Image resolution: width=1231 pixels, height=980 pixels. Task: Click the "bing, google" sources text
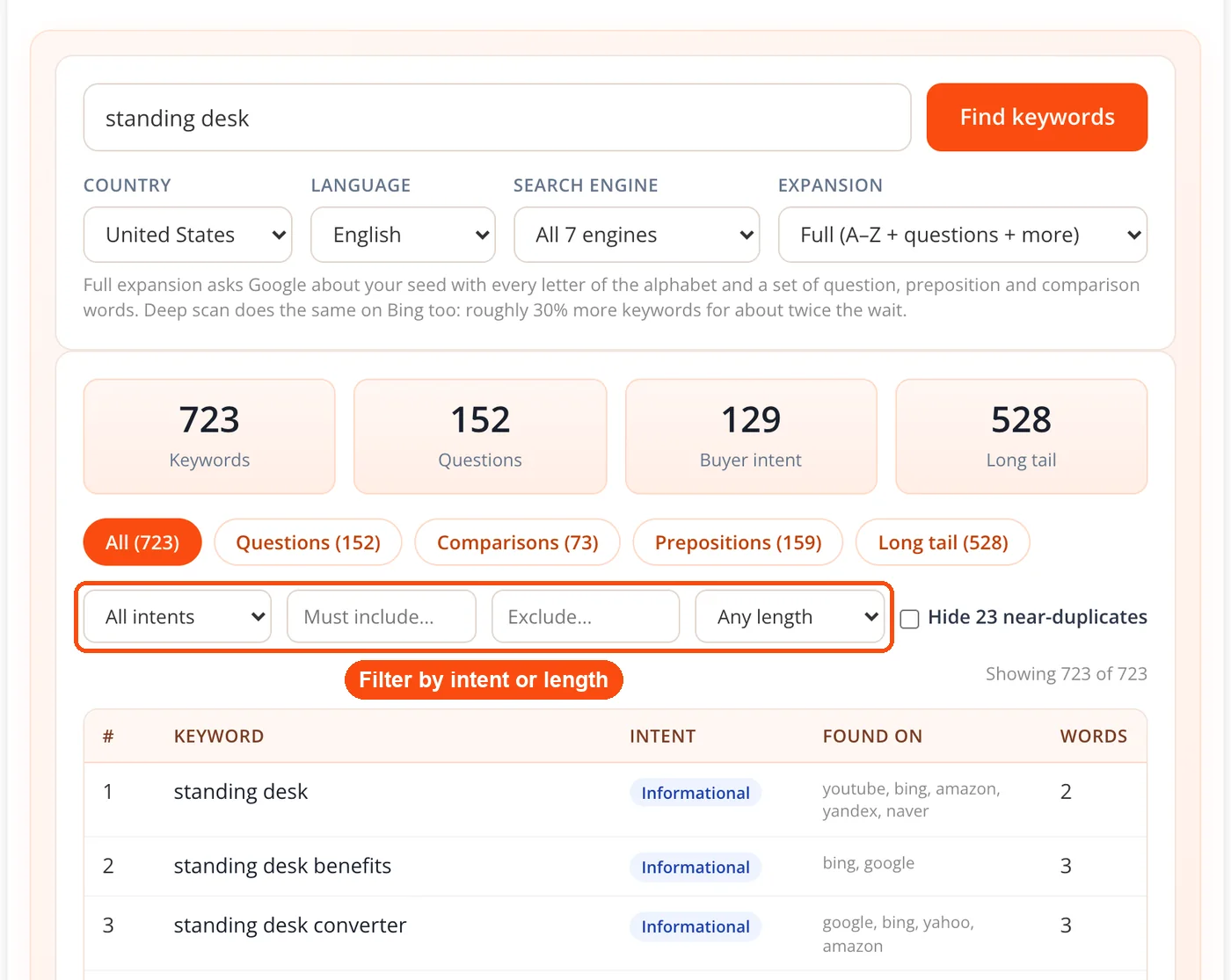click(x=869, y=863)
